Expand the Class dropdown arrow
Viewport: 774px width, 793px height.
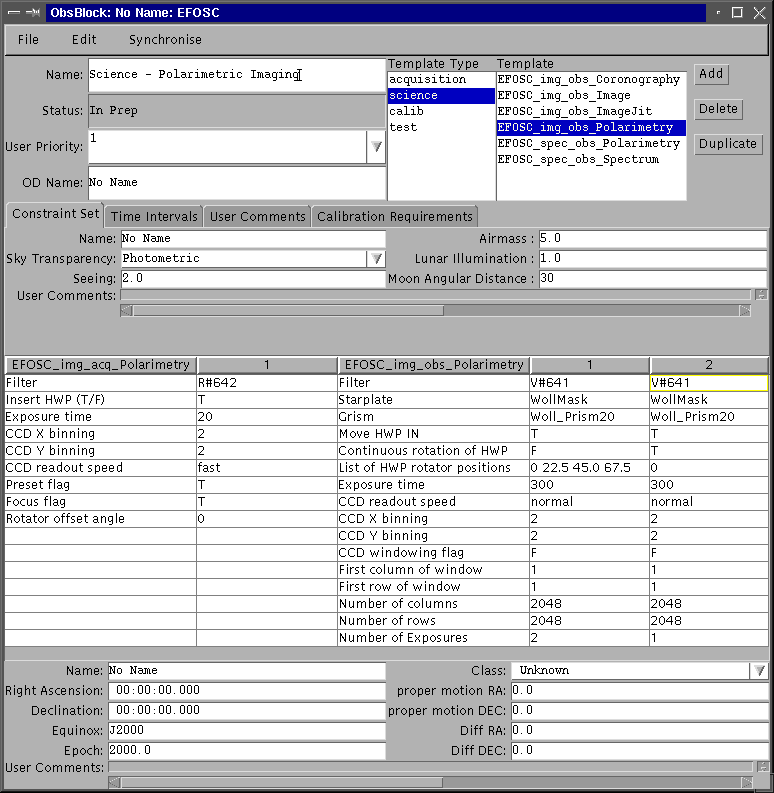(758, 671)
